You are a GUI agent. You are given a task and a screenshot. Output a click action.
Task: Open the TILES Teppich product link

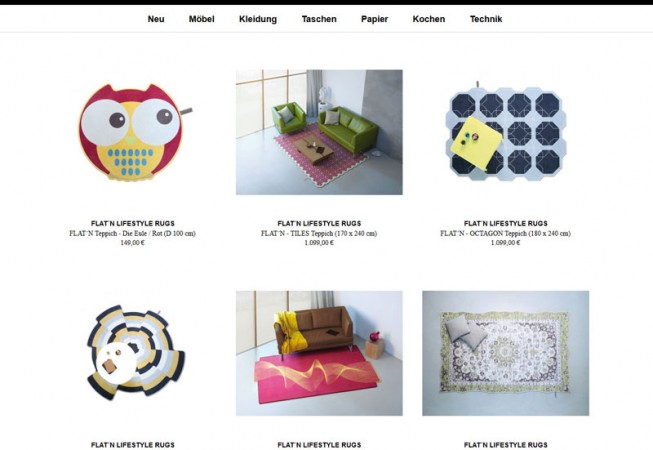tap(319, 234)
